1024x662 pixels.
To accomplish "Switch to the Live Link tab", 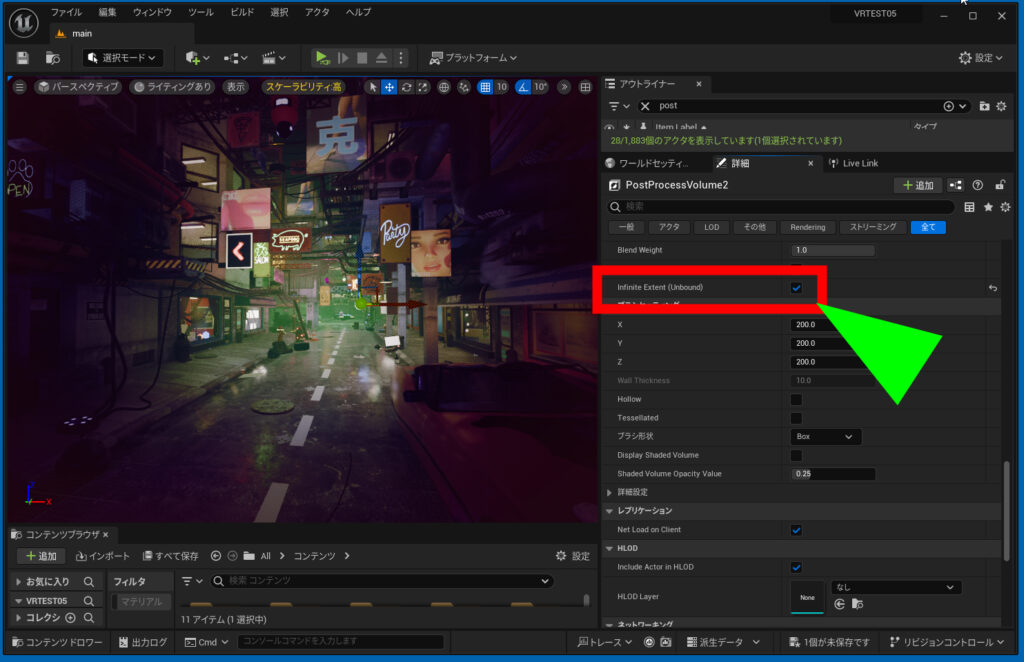I will point(860,162).
